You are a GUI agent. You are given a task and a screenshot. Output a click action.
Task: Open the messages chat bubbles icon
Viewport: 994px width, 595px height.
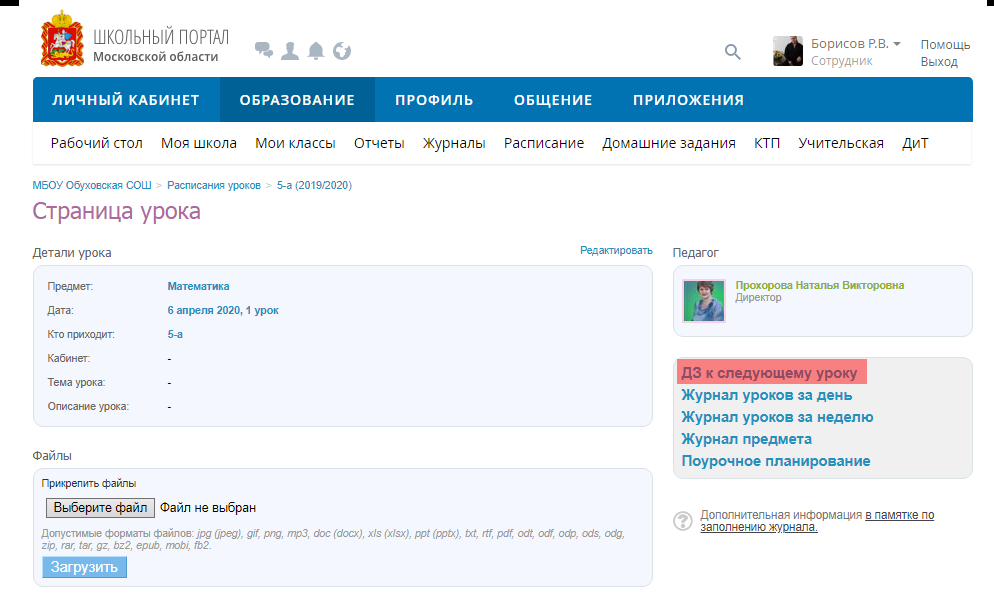click(264, 50)
